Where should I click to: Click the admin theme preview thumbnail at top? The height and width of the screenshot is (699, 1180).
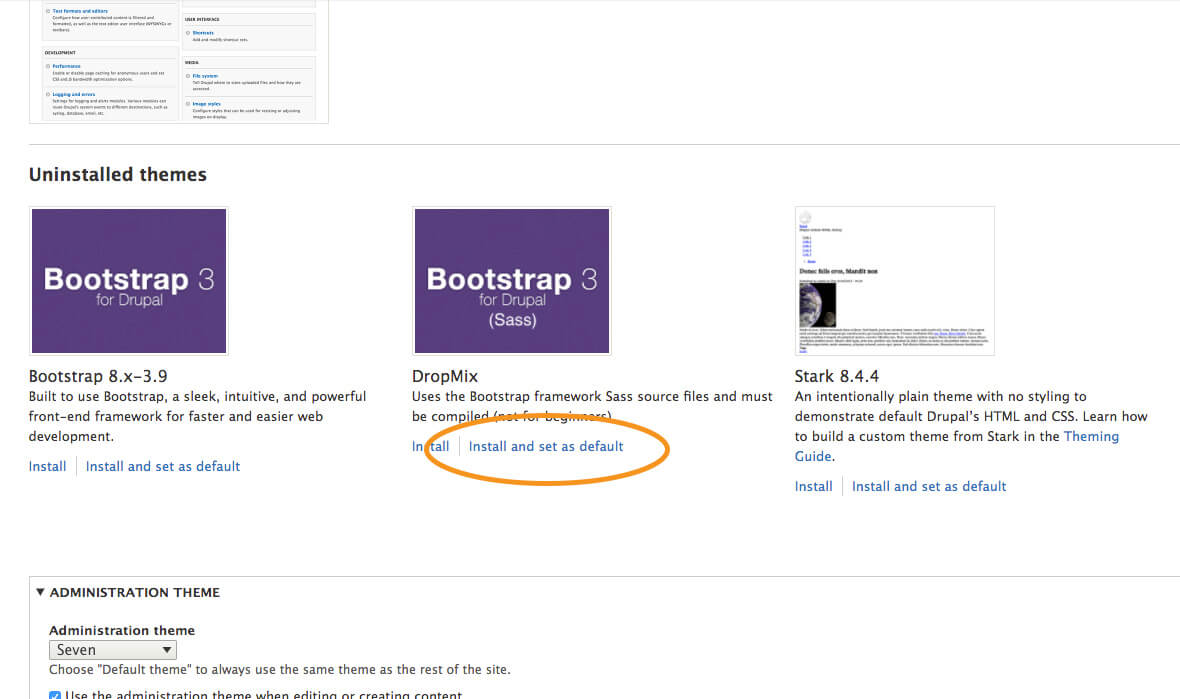(179, 60)
